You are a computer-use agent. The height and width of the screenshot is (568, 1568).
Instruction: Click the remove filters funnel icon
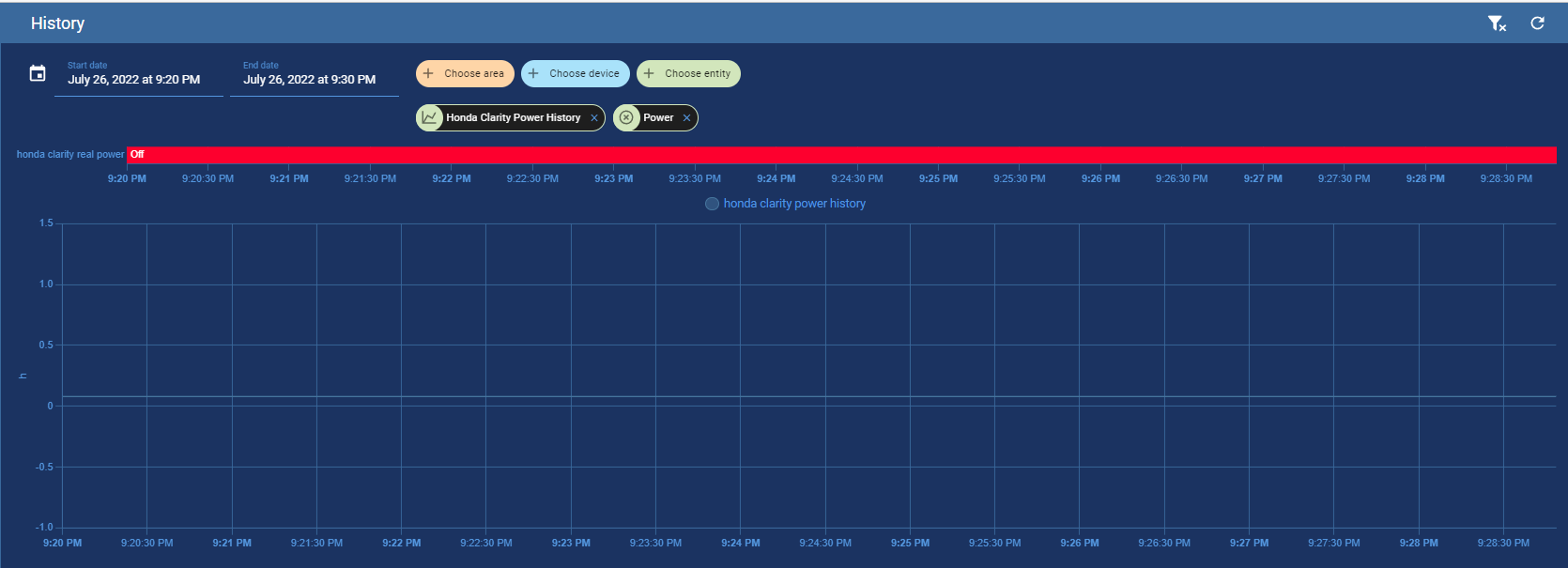(1497, 23)
